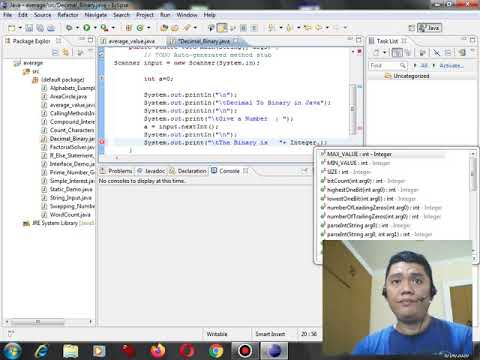Click the New Java Package icon
This screenshot has width=480, height=360.
(129, 28)
